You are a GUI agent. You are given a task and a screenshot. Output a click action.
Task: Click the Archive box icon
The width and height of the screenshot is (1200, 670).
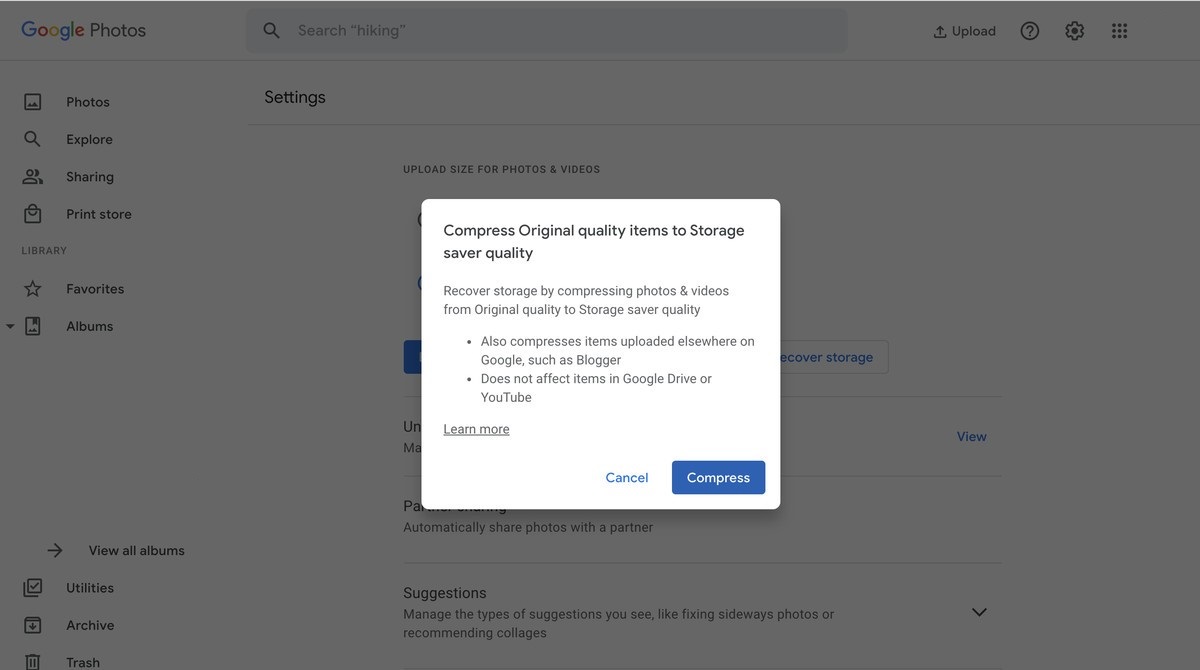pyautogui.click(x=33, y=625)
